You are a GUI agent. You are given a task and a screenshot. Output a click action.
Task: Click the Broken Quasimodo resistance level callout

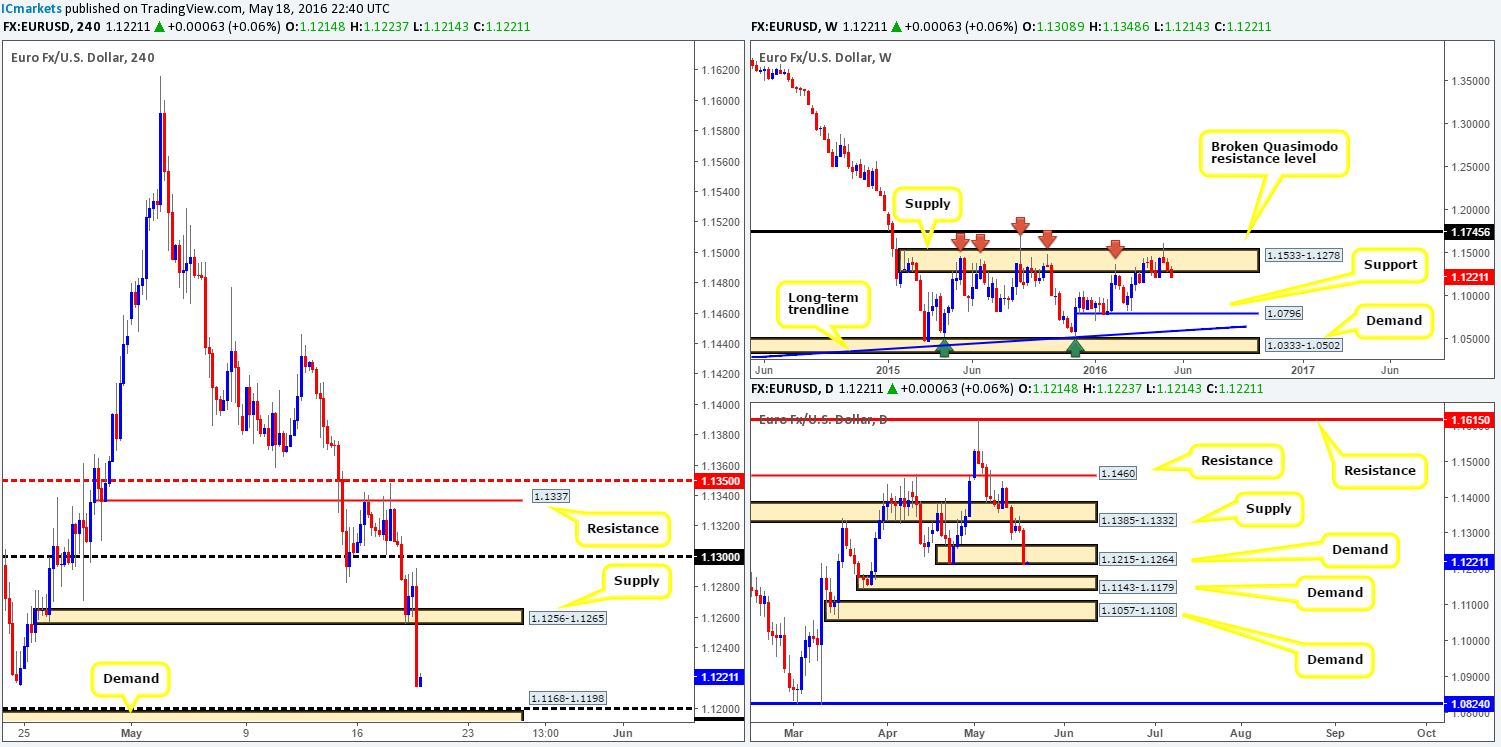(x=1273, y=150)
